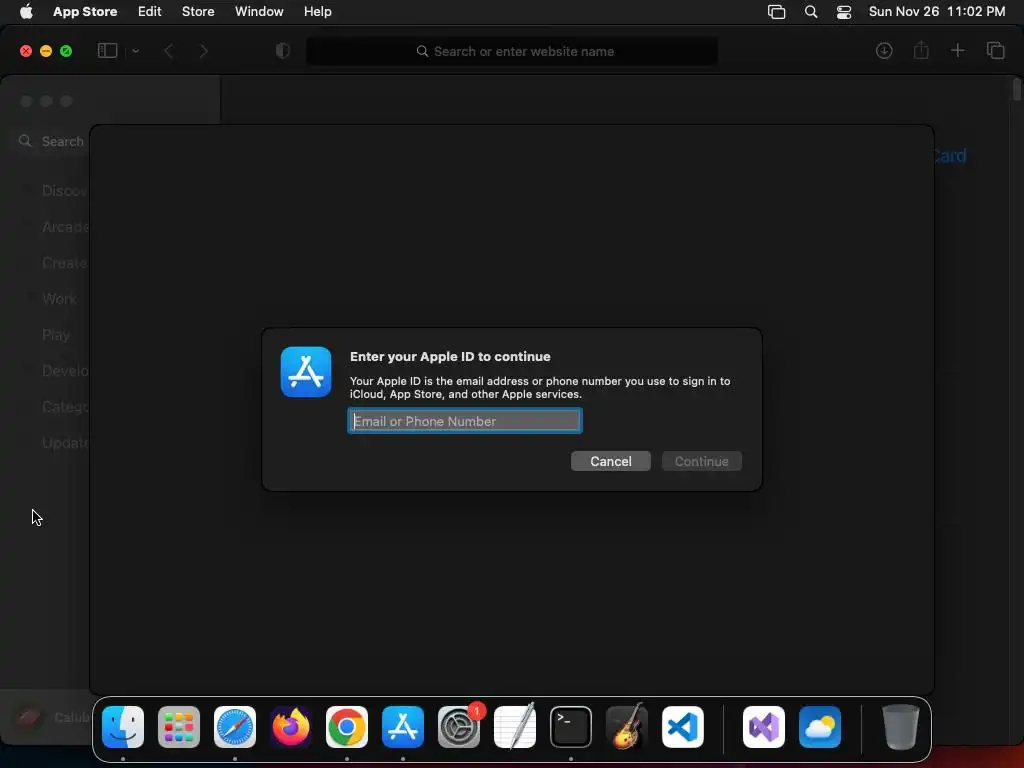This screenshot has height=768, width=1024.
Task: Open the Window menu
Action: [x=259, y=12]
